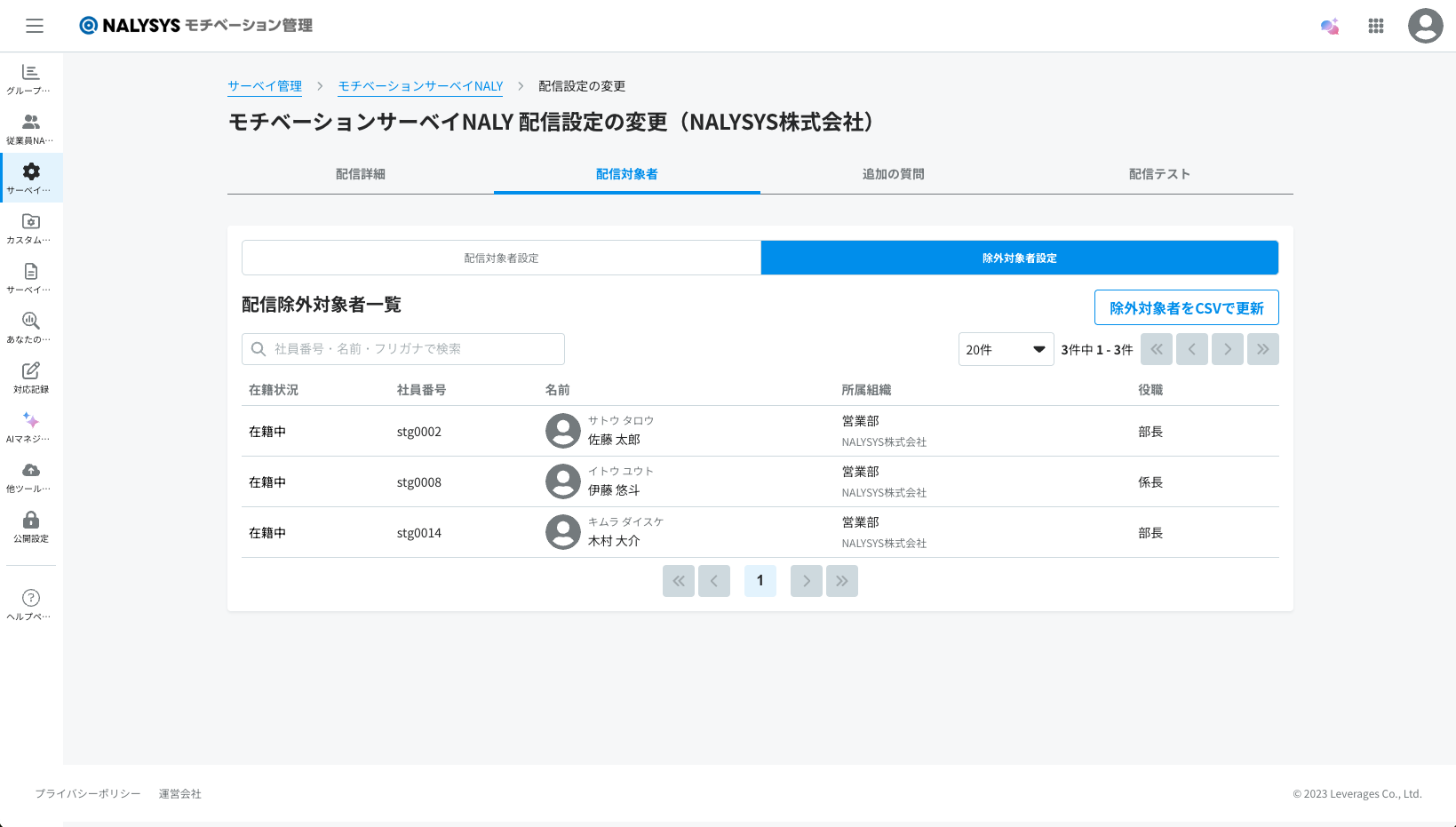
Task: Open the 他ツール cloud sidebar item
Action: [x=31, y=477]
